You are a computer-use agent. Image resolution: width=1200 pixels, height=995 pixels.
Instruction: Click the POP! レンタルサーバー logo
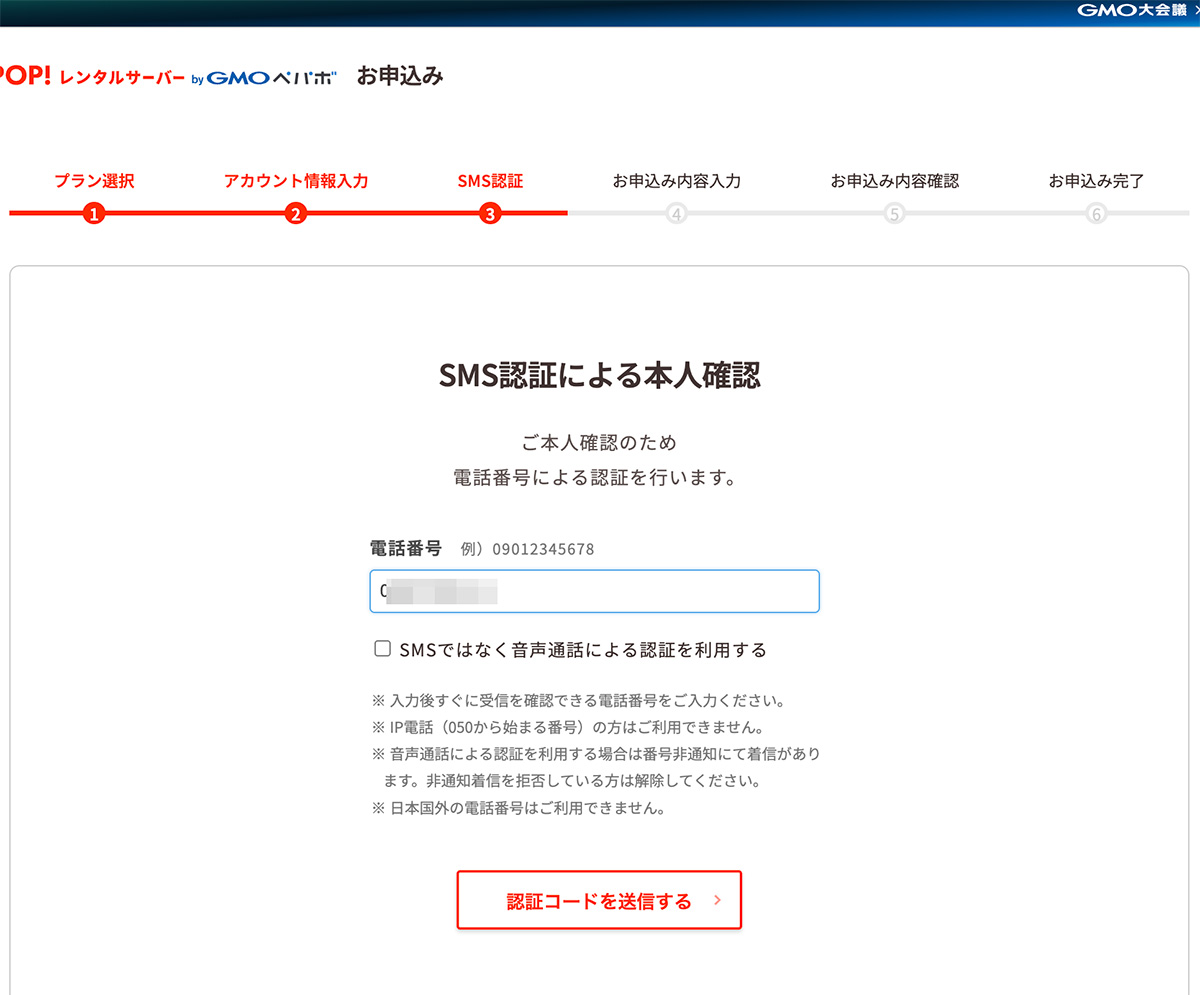[90, 74]
